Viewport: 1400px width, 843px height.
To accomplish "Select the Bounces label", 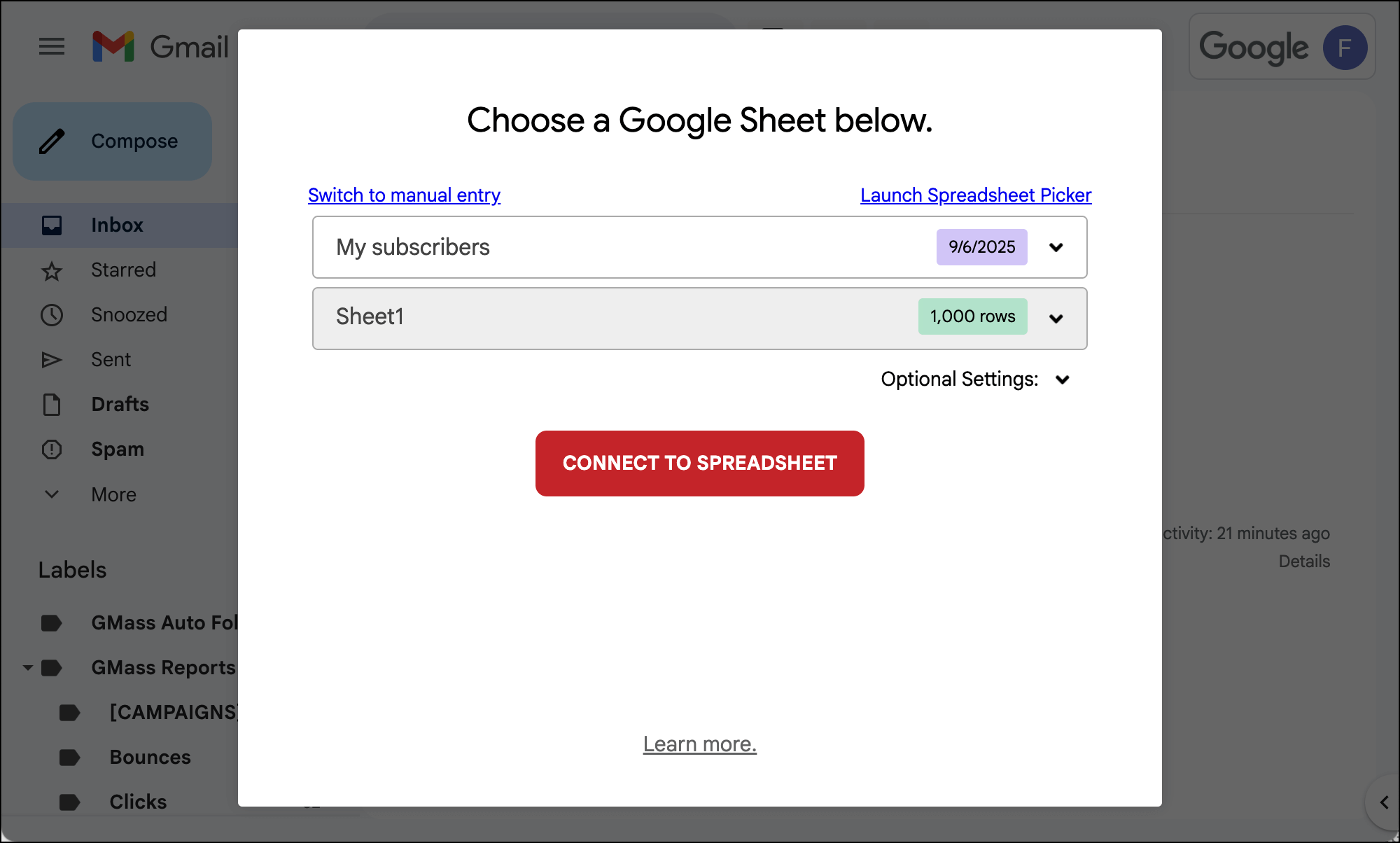I will [x=150, y=758].
